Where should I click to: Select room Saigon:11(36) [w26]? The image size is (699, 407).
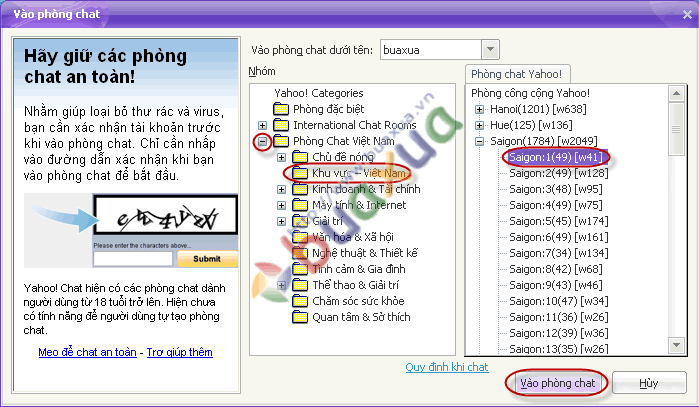[x=559, y=317]
